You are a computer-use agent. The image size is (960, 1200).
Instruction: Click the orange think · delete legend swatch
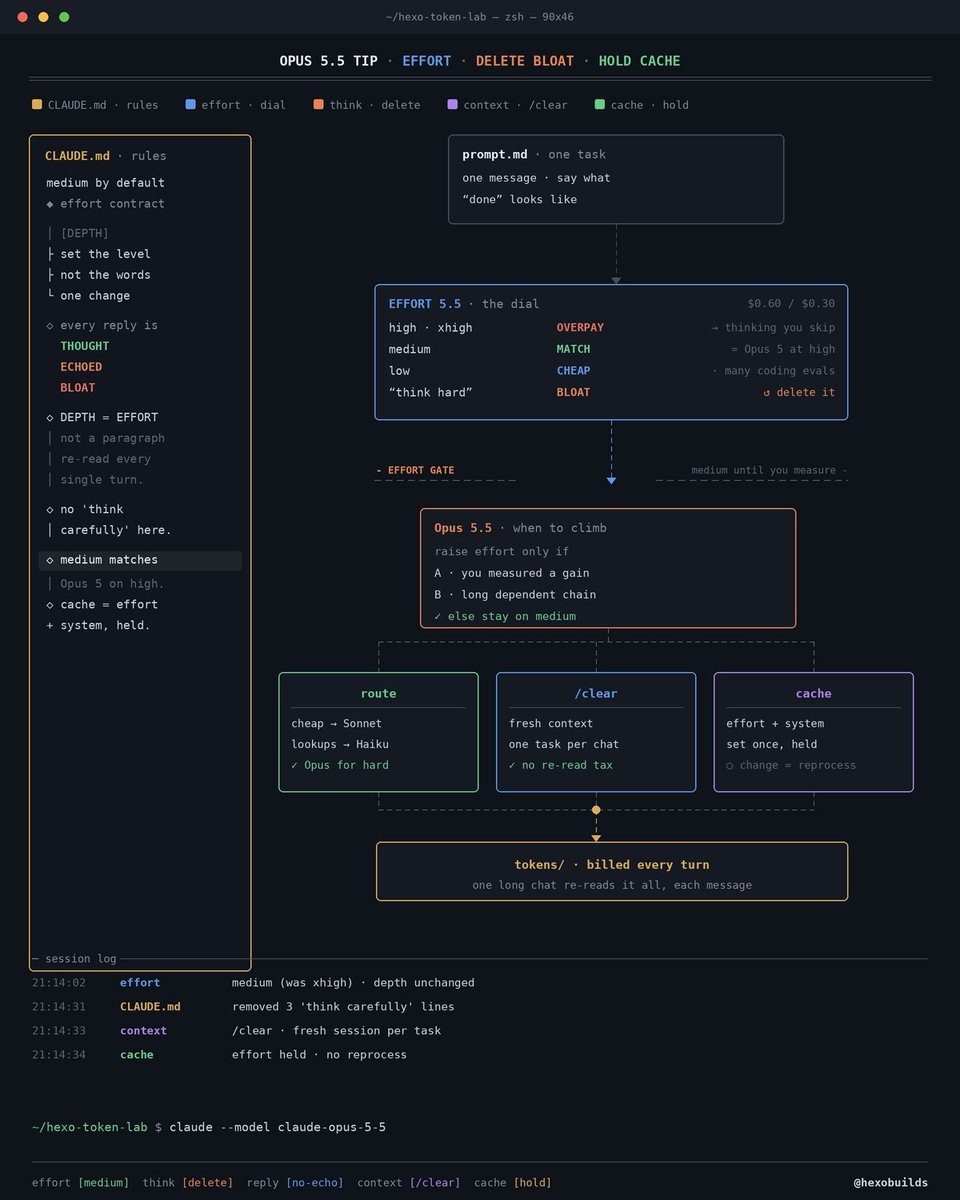tap(318, 105)
